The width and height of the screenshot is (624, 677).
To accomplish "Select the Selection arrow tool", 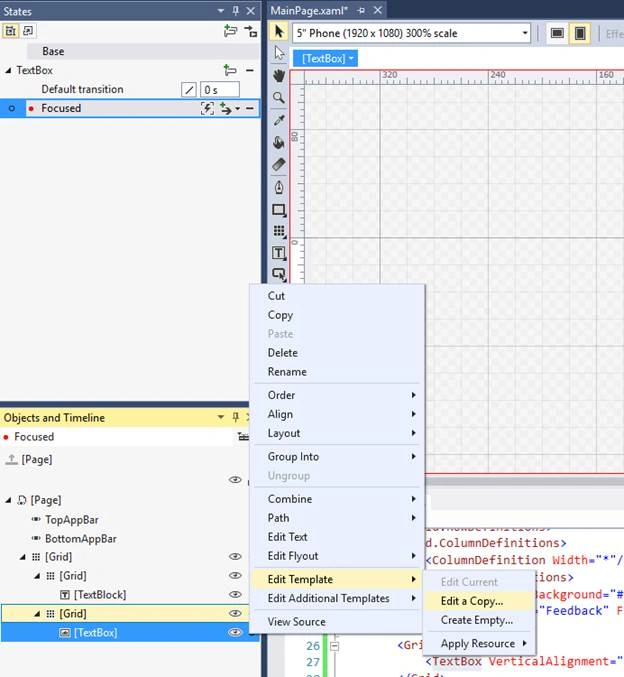I will (279, 32).
